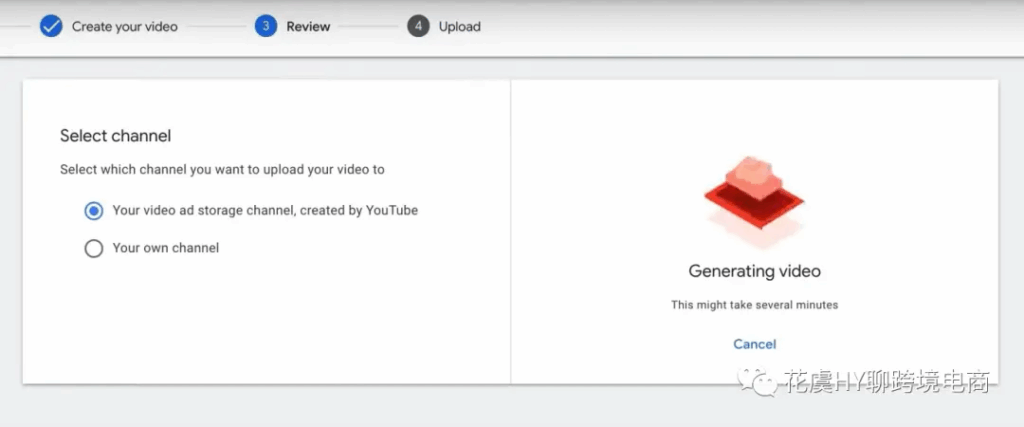
Task: Select the Your own channel radio button
Action: (x=94, y=248)
